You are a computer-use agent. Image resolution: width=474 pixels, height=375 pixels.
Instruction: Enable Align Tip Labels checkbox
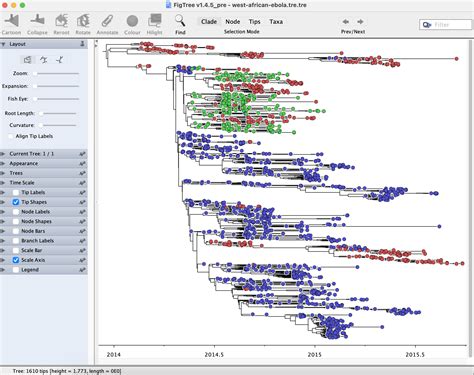click(11, 136)
